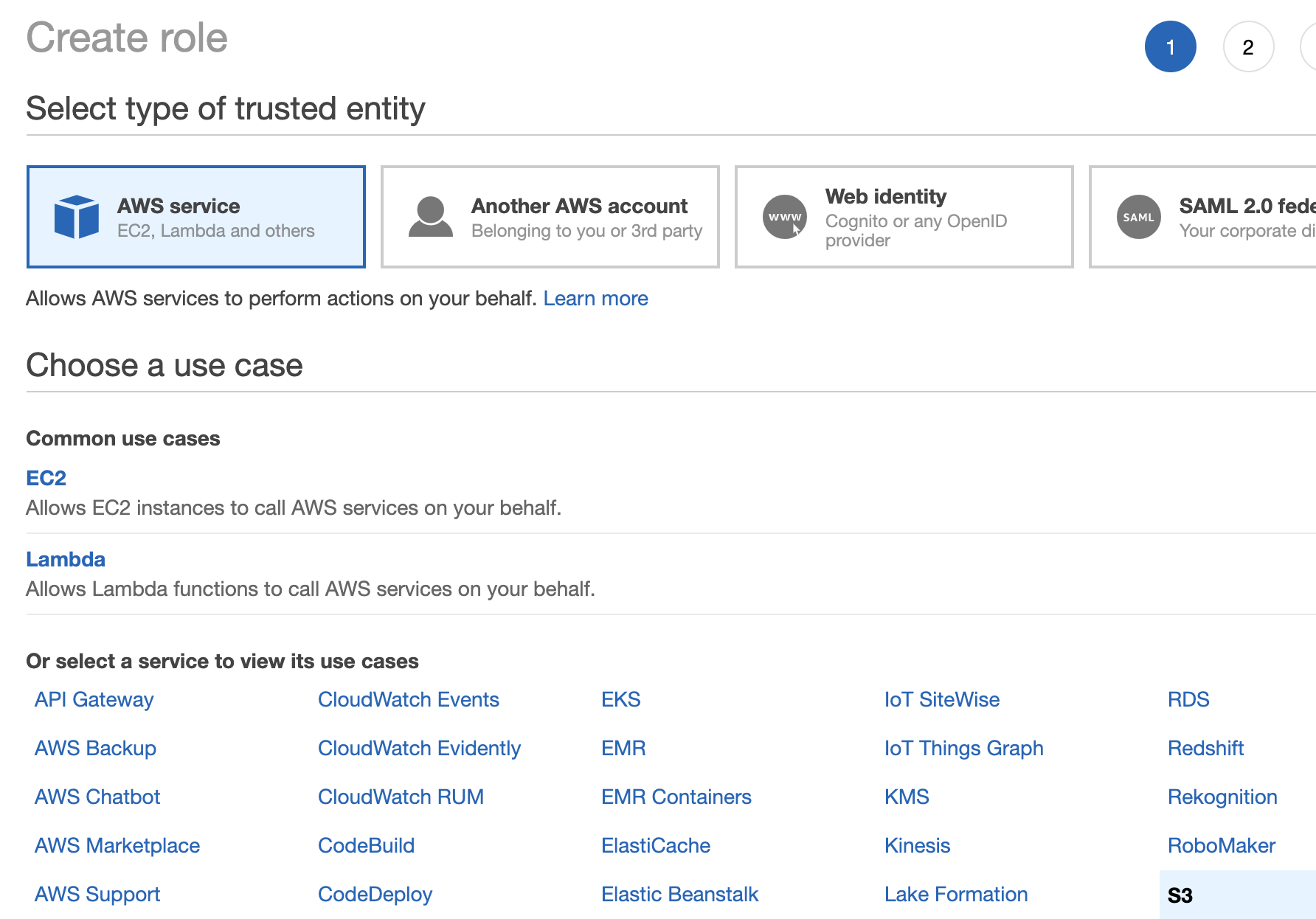Viewport: 1316px width, 919px height.
Task: Choose SAML 2.0 federation entity card
Action: [x=1202, y=217]
